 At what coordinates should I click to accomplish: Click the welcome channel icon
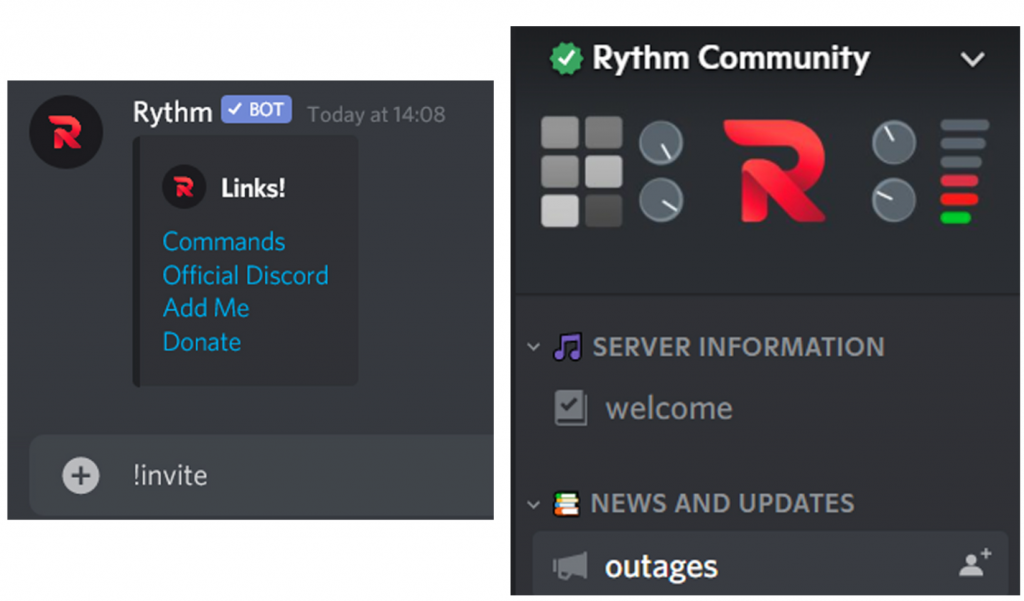click(570, 407)
